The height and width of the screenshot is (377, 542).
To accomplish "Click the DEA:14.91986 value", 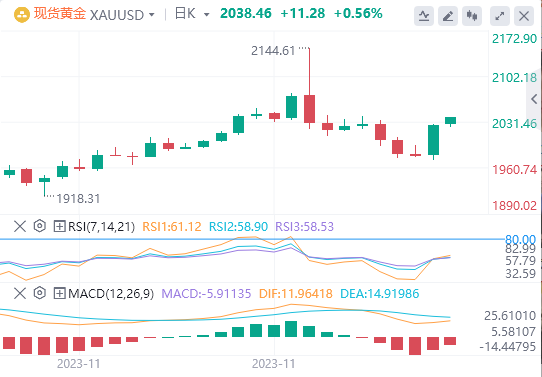I will click(x=380, y=294).
